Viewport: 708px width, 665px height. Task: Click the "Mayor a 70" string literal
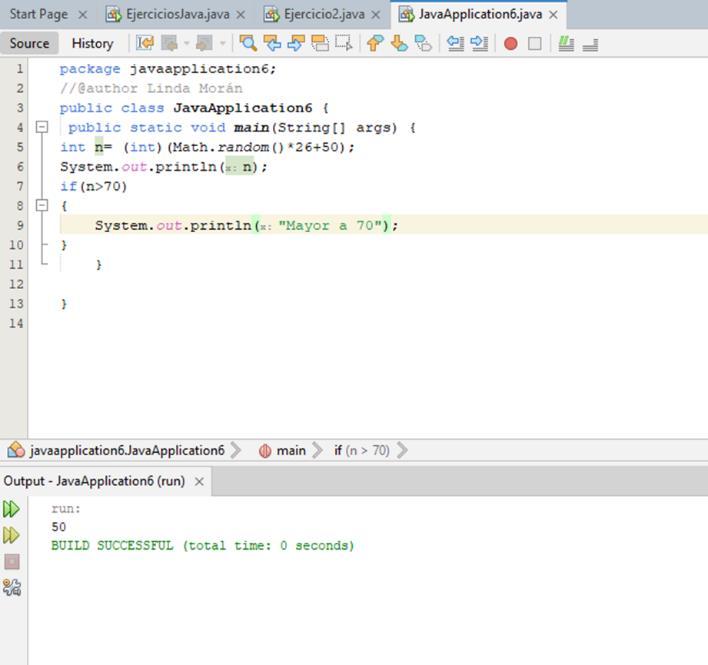(330, 225)
